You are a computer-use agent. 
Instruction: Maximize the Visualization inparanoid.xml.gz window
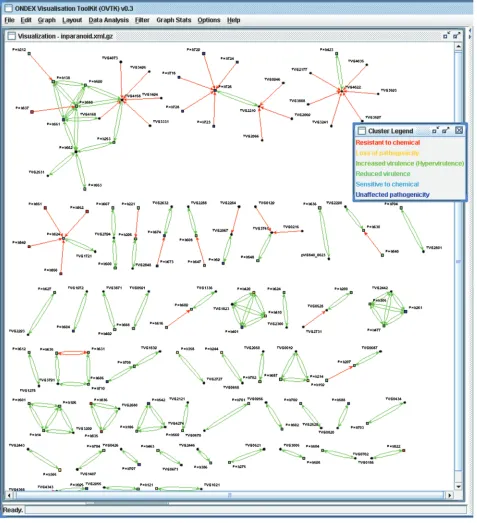click(457, 35)
